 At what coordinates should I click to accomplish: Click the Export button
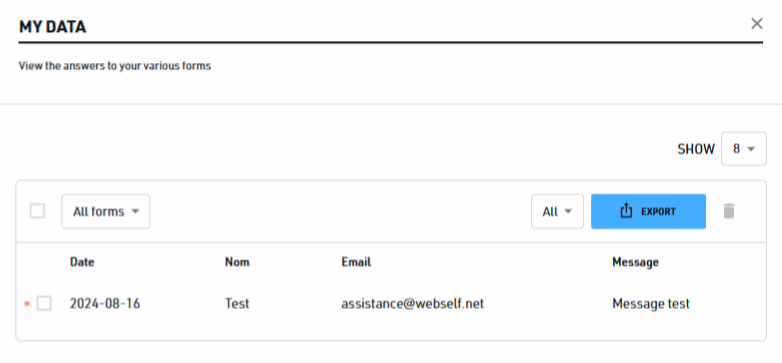[648, 211]
